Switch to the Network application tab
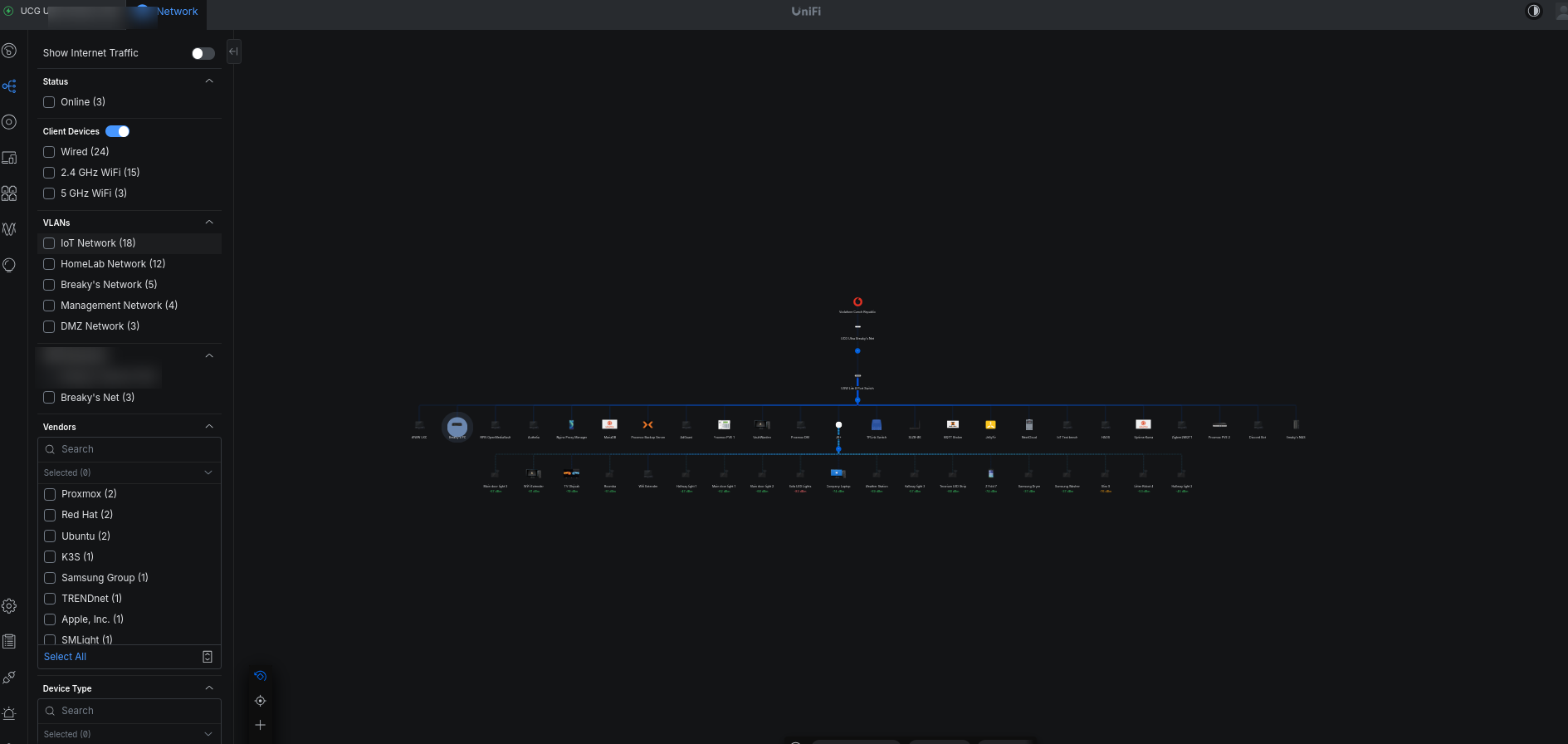The width and height of the screenshot is (1568, 744). (x=168, y=12)
